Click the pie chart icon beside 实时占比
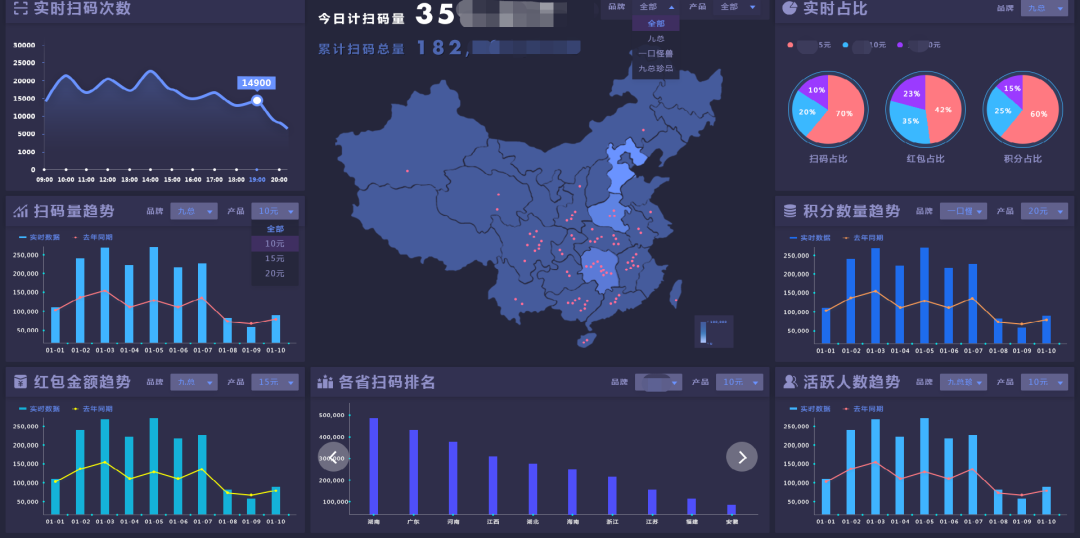1080x538 pixels. 789,9
